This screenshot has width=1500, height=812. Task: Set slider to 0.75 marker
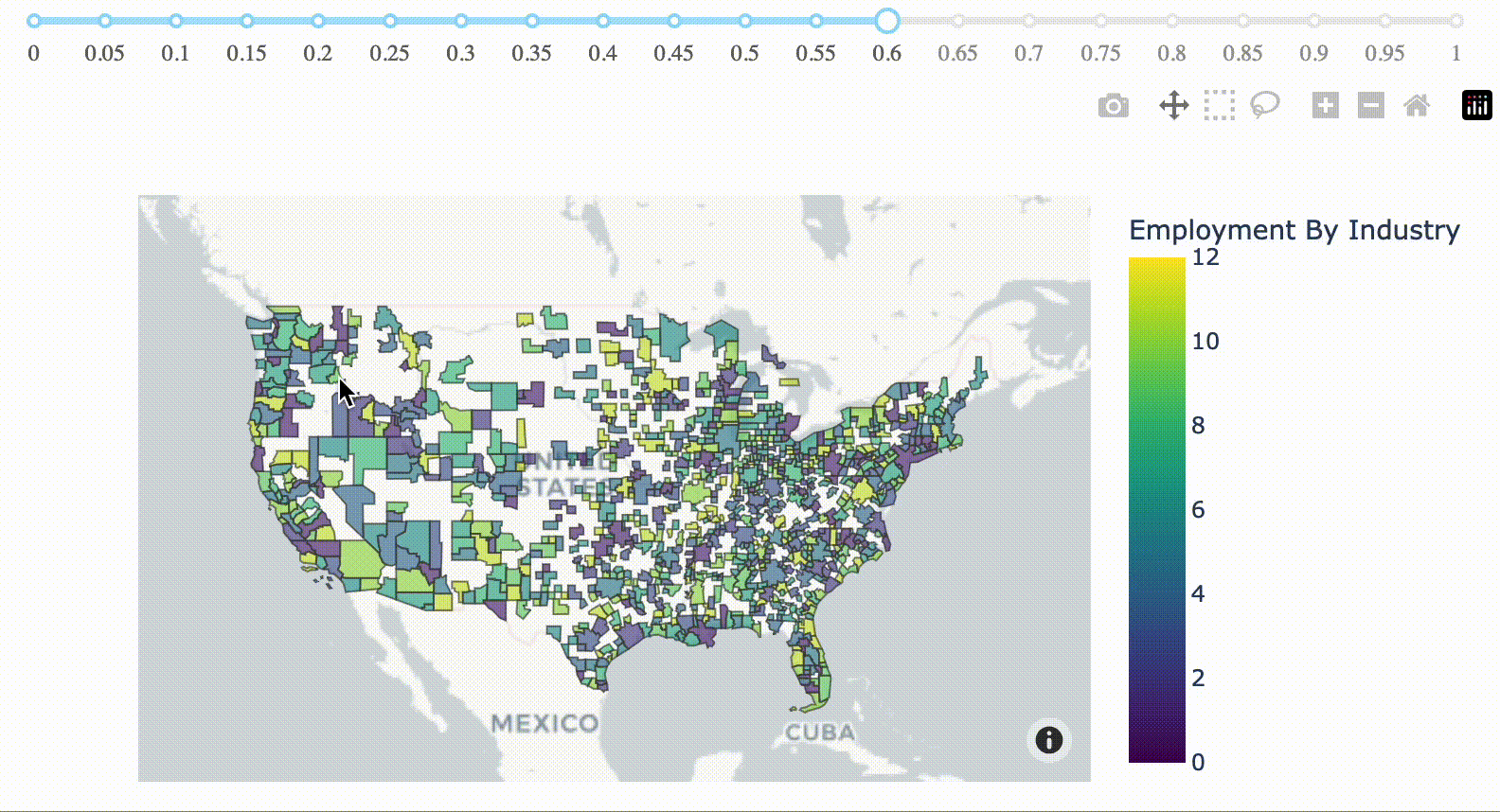tap(1101, 21)
